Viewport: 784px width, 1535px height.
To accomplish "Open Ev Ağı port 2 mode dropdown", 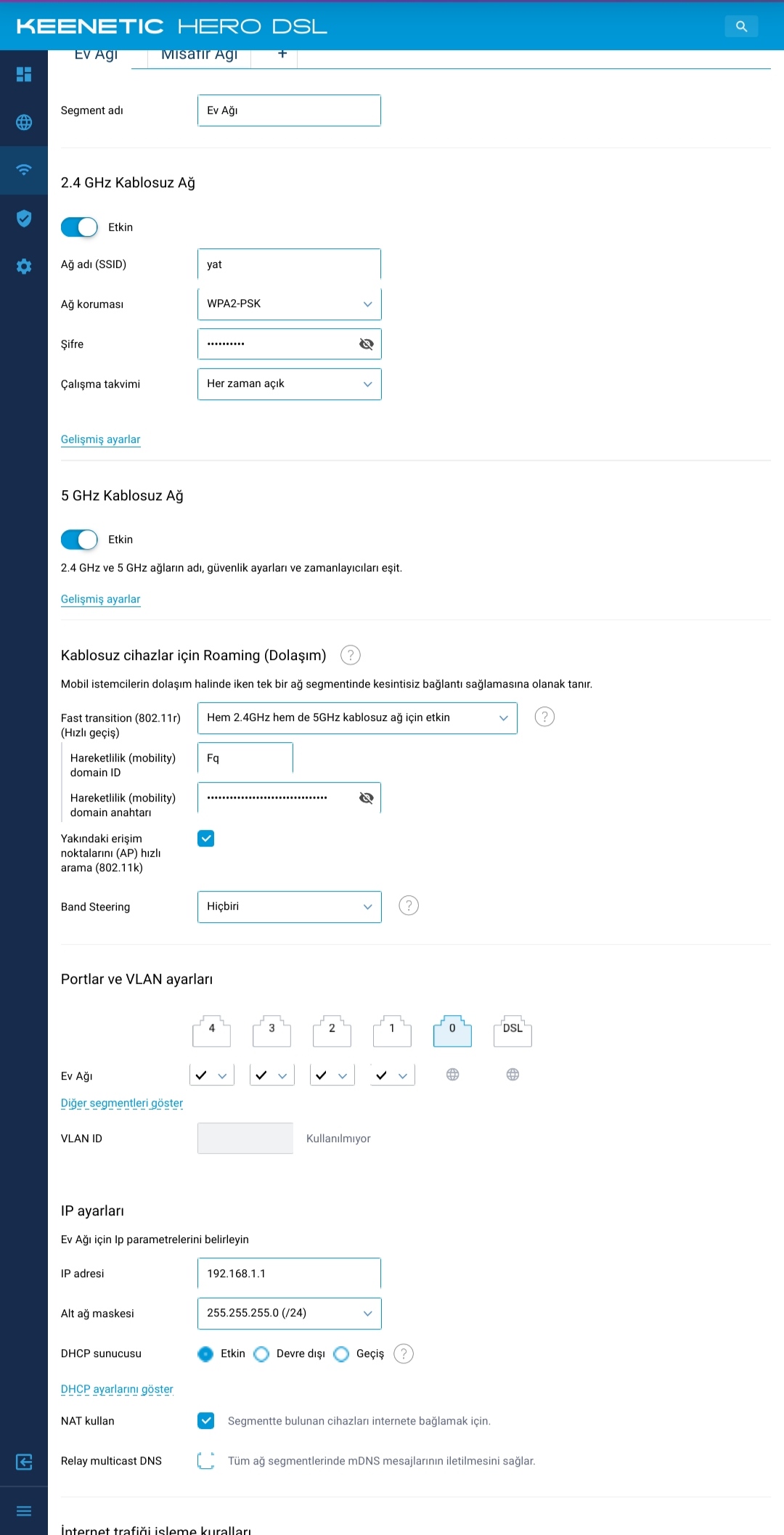I will 332,1075.
